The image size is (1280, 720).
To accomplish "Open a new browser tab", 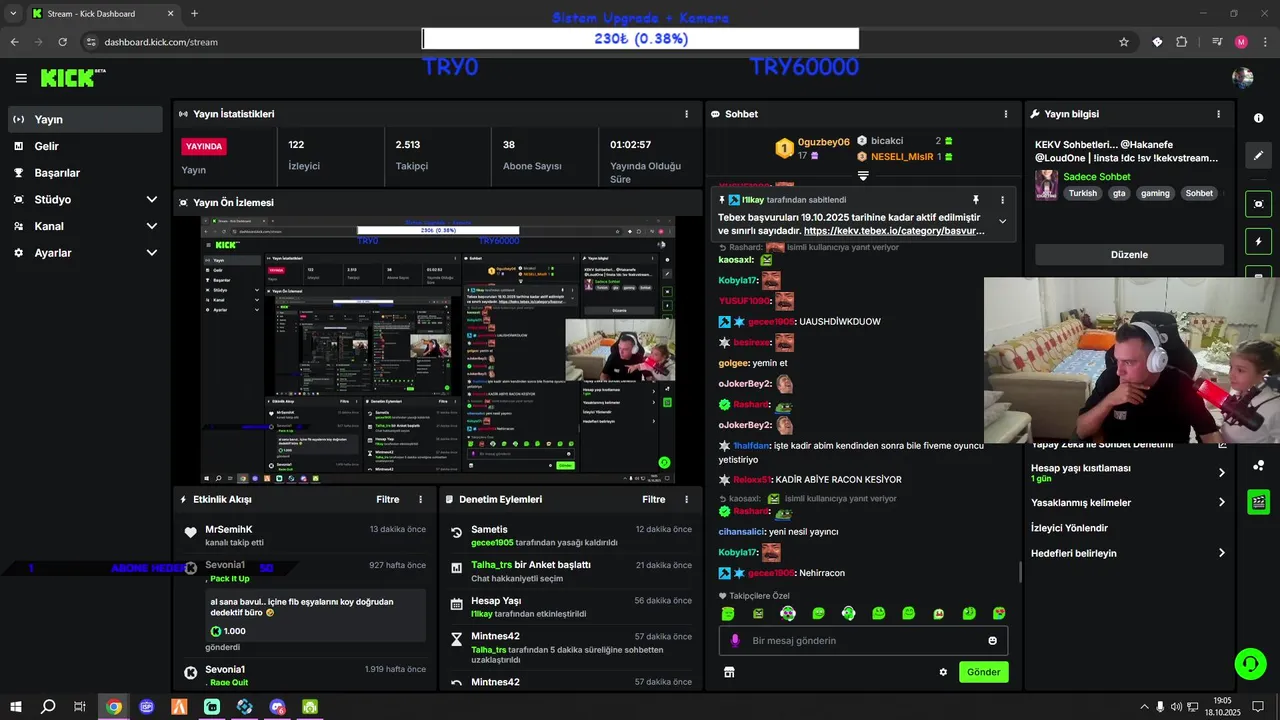I will click(x=194, y=14).
